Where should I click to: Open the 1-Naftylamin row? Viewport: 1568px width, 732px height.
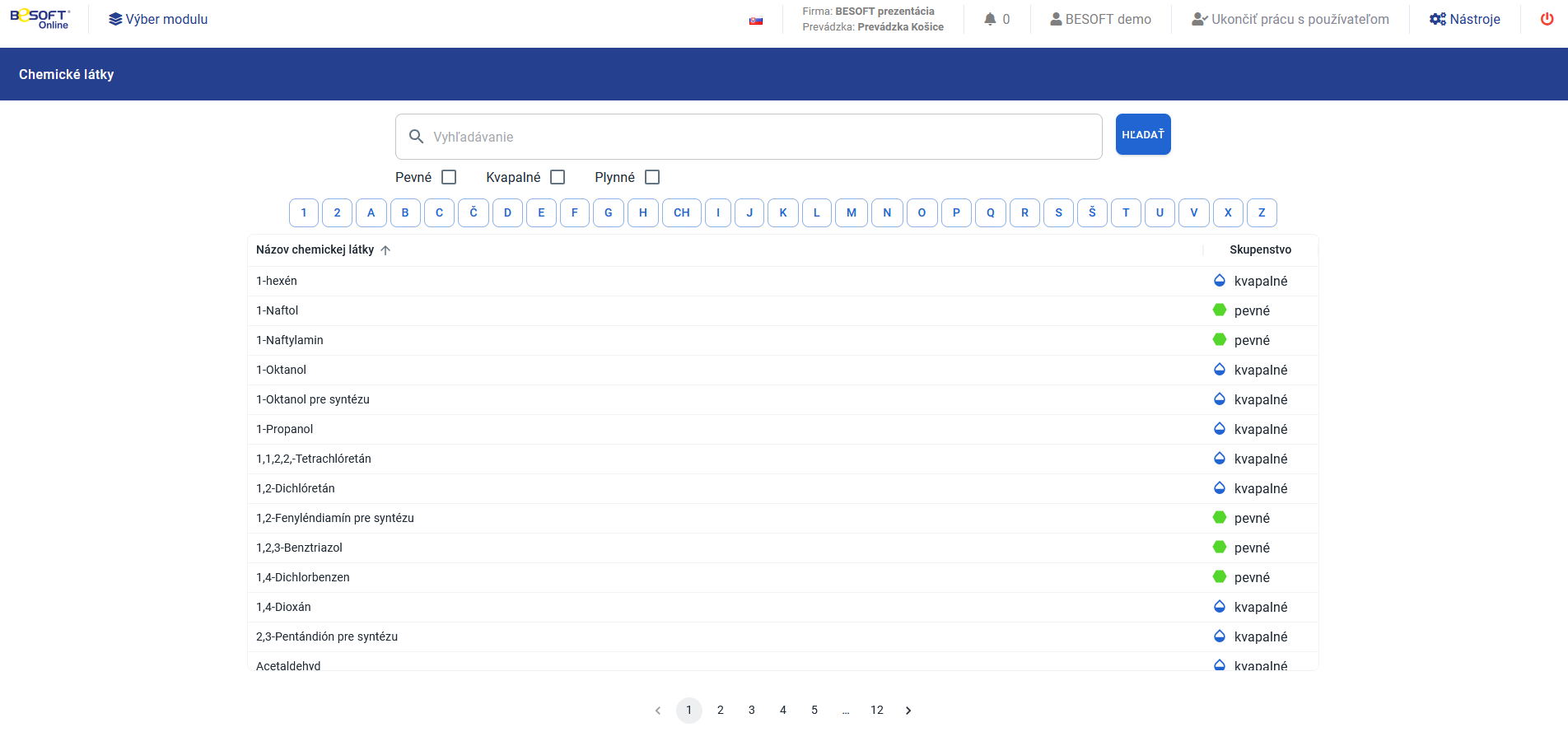(782, 340)
